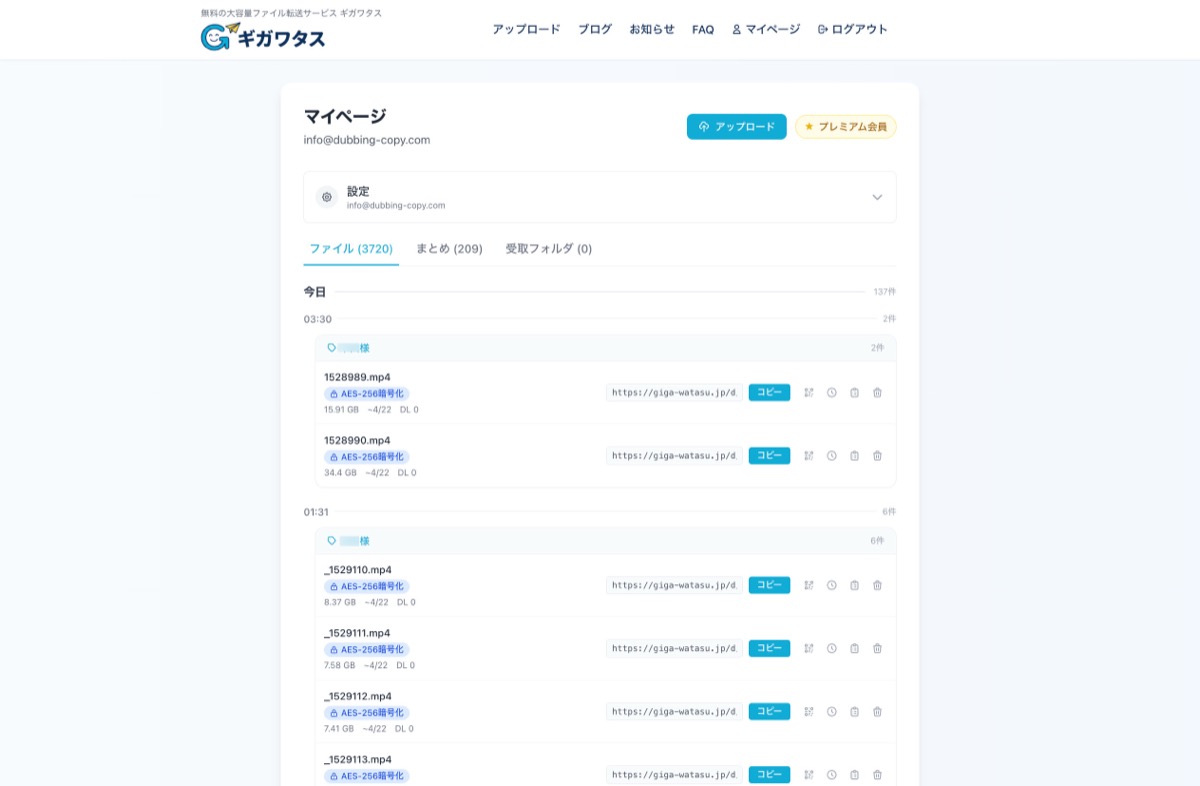This screenshot has height=786, width=1200.
Task: Switch to まとめ (209) tab
Action: 449,249
